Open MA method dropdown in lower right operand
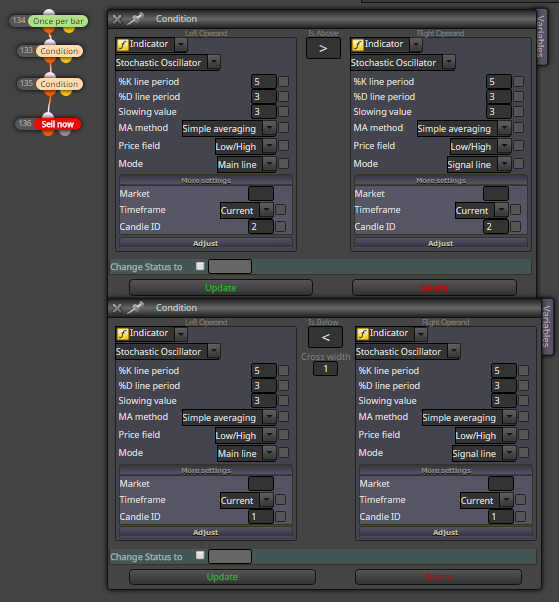The image size is (559, 602). (509, 417)
